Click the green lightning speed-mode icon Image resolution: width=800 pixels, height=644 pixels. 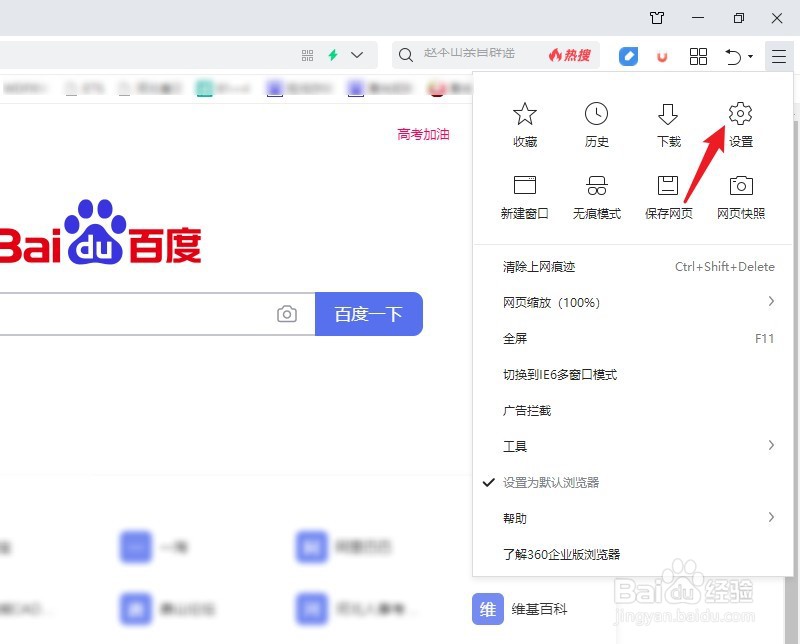point(333,55)
